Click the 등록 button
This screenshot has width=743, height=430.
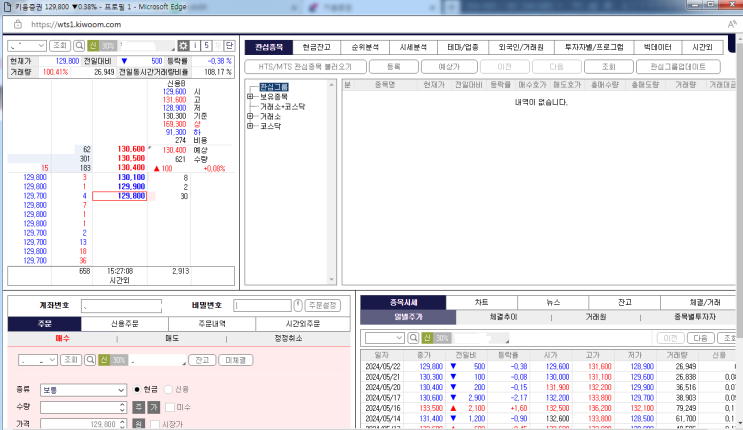(x=394, y=67)
